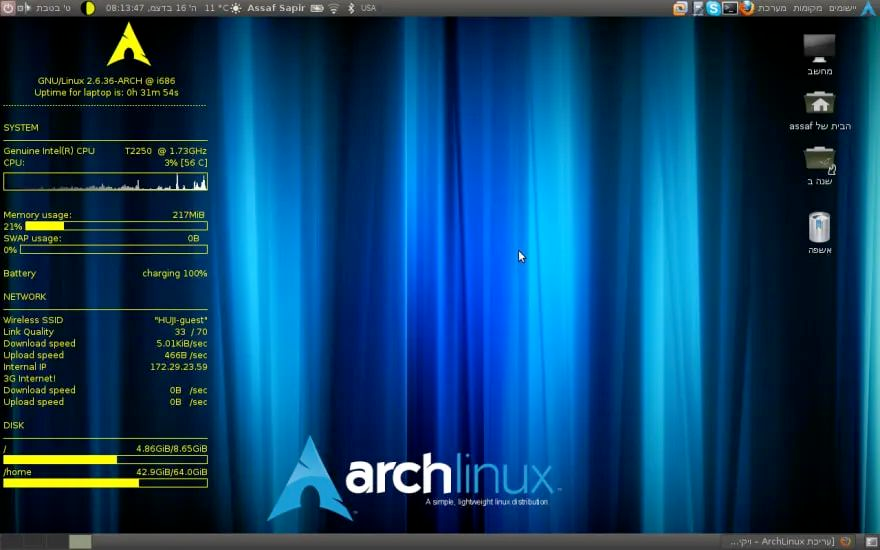Image resolution: width=880 pixels, height=550 pixels.
Task: Click the 'Link Quality' row
Action: click(106, 332)
